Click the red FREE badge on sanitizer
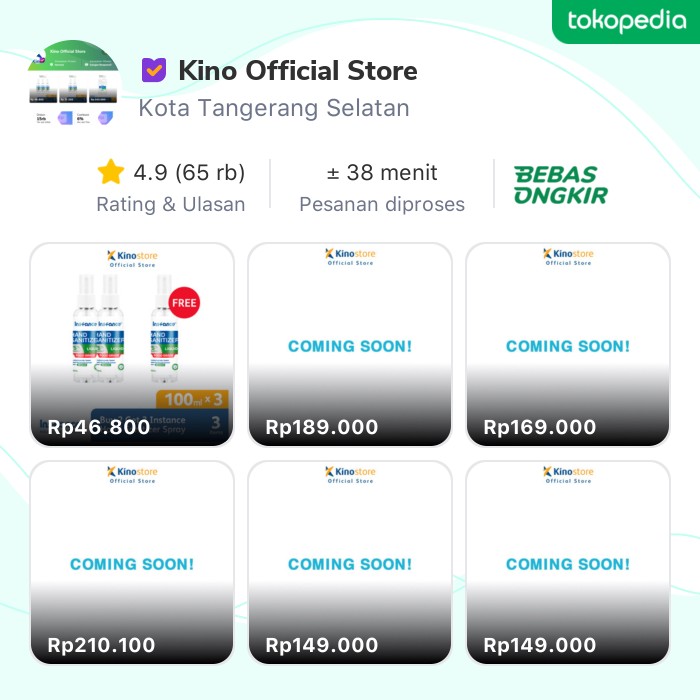This screenshot has width=700, height=700. [x=184, y=300]
